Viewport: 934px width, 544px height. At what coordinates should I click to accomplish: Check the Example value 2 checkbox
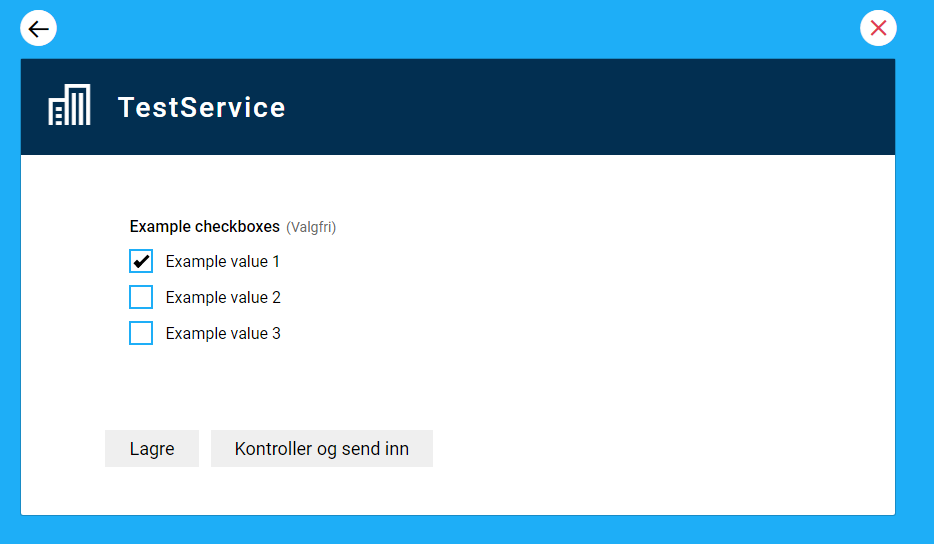click(141, 297)
